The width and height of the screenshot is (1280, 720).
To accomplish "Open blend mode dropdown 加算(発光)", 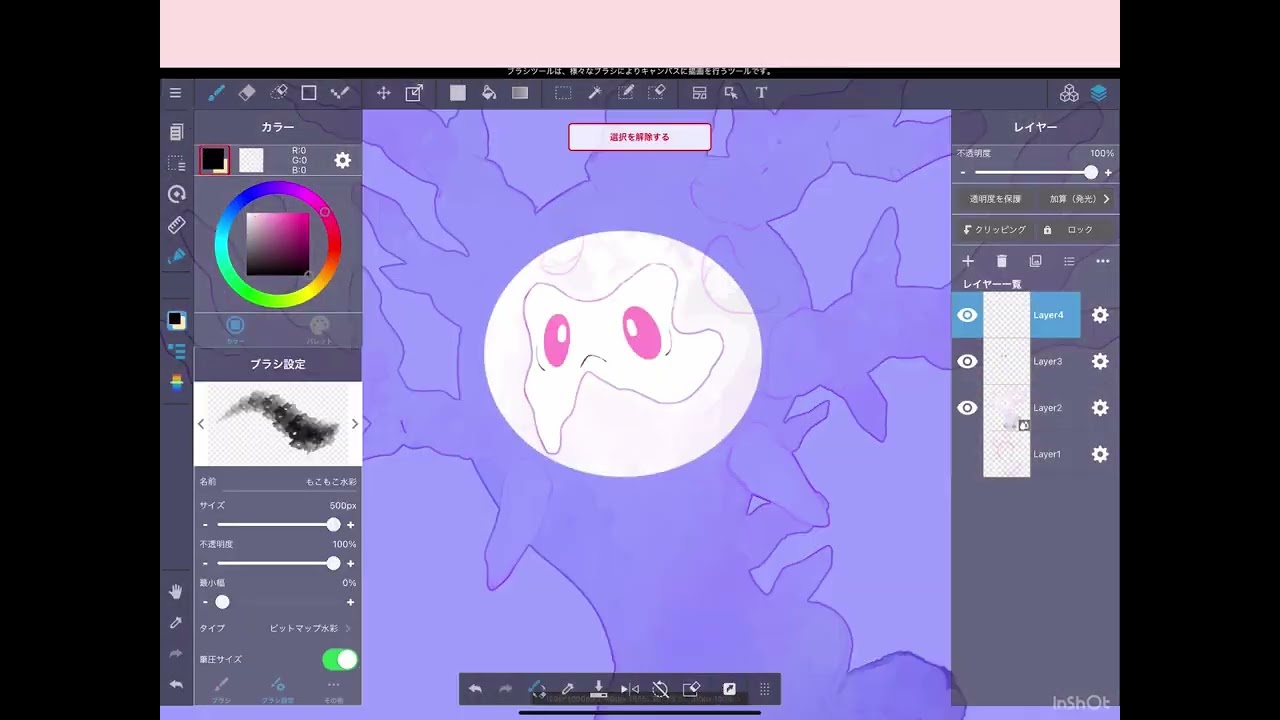I will pyautogui.click(x=1079, y=199).
